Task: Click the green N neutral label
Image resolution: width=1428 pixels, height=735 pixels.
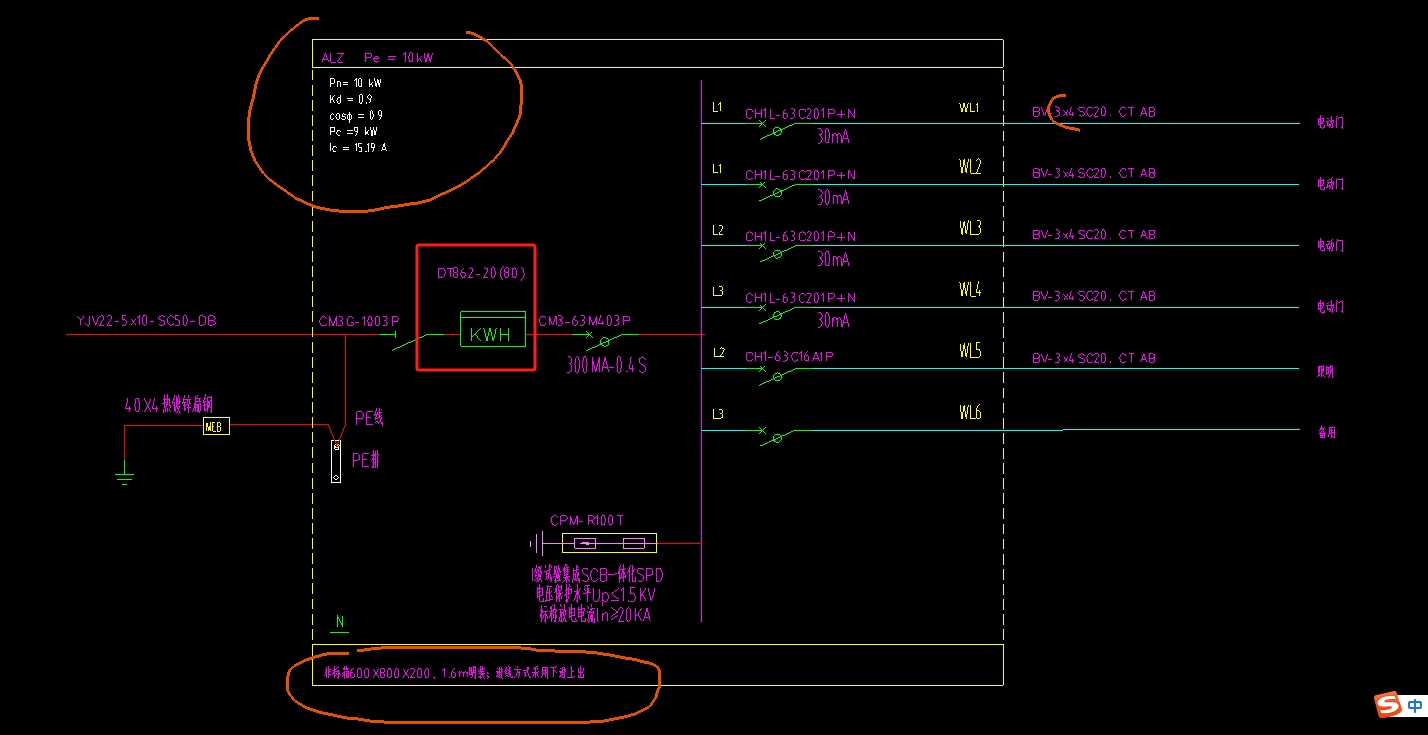Action: point(340,622)
